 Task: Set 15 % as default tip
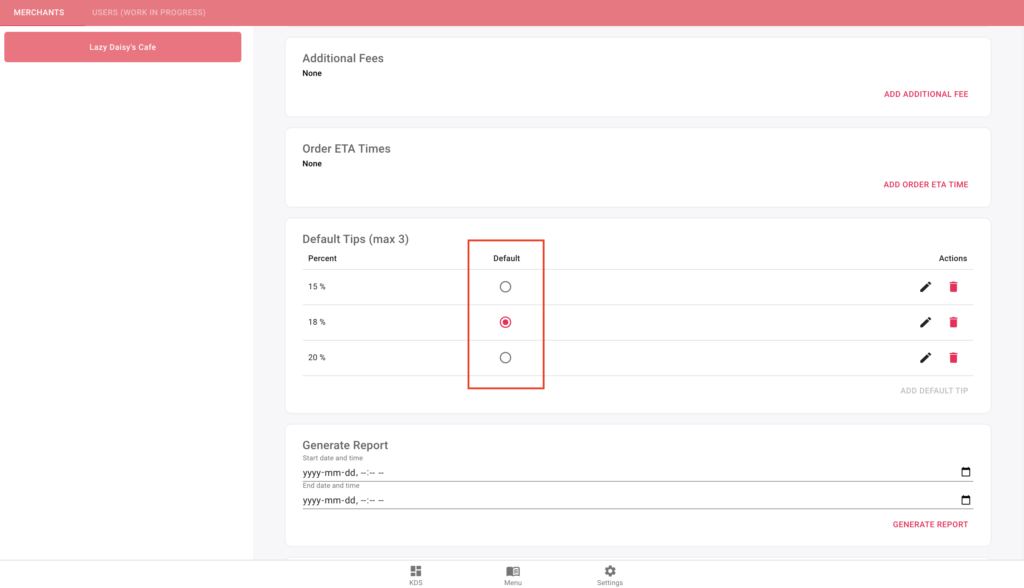click(x=505, y=287)
